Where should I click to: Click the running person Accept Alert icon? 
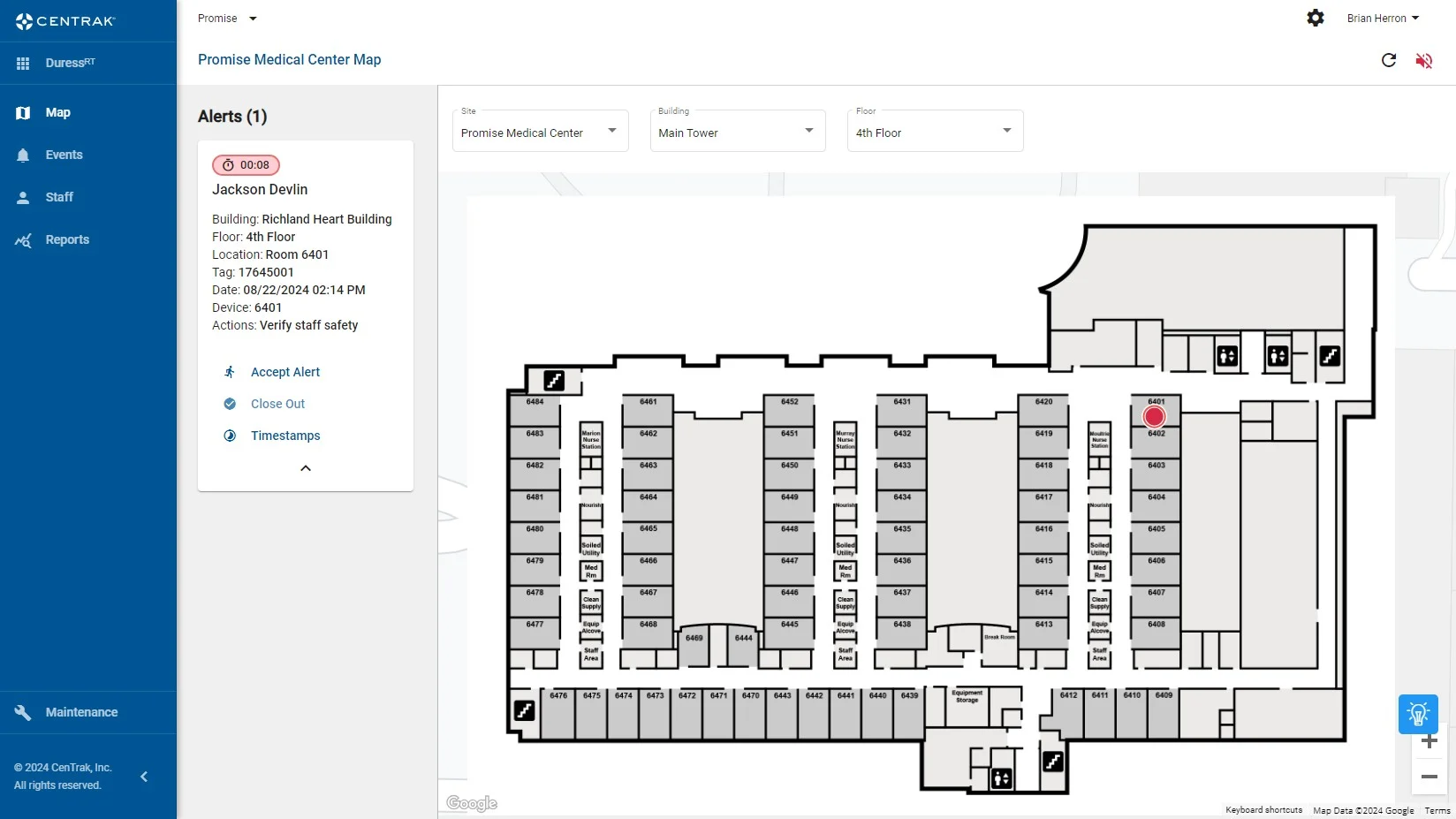(x=230, y=372)
